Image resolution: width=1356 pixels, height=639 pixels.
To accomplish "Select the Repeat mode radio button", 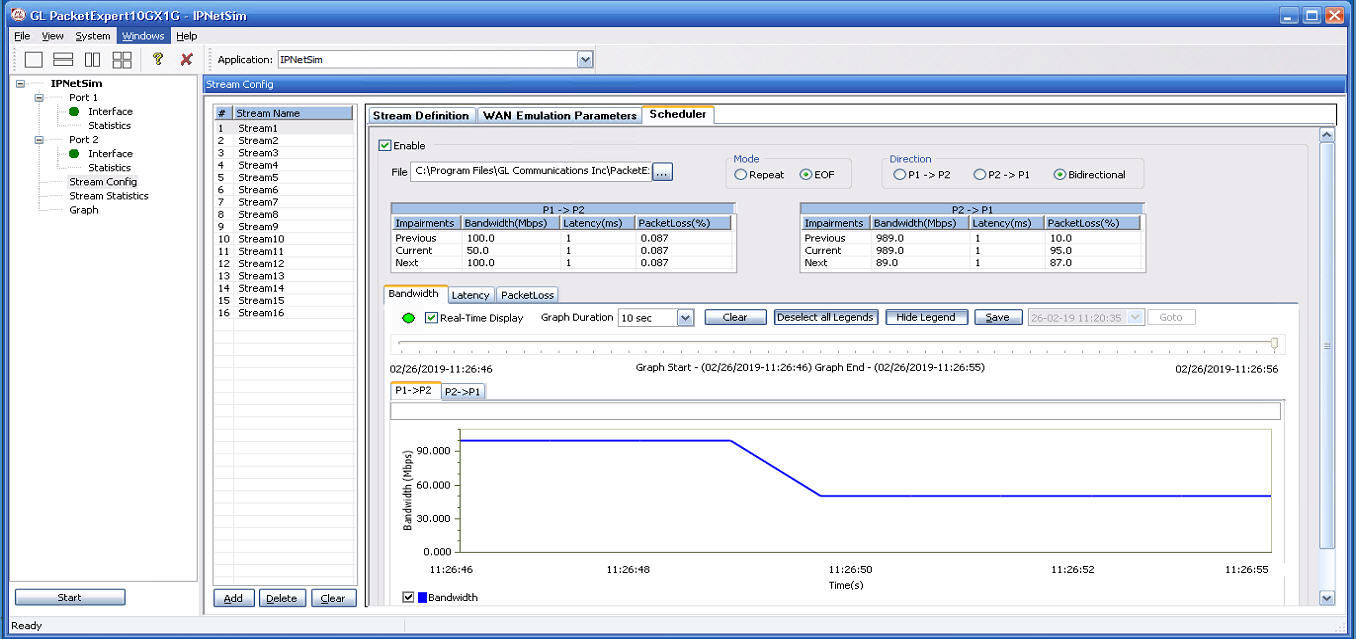I will (x=741, y=175).
